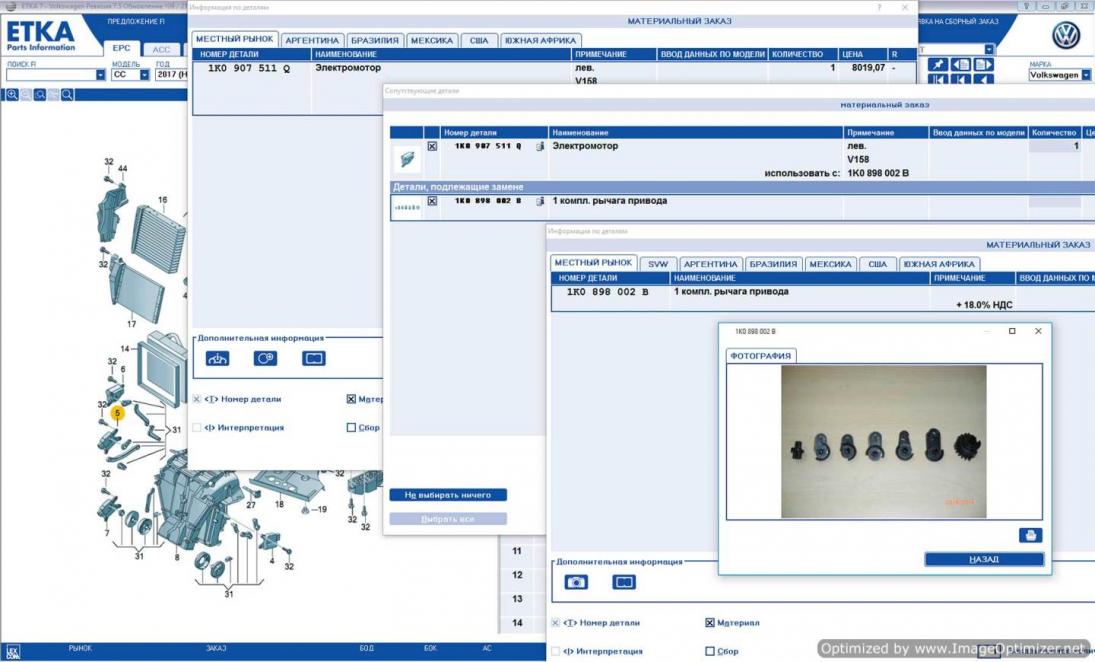Select США tab in back details window
The width and height of the screenshot is (1095, 662).
click(479, 41)
